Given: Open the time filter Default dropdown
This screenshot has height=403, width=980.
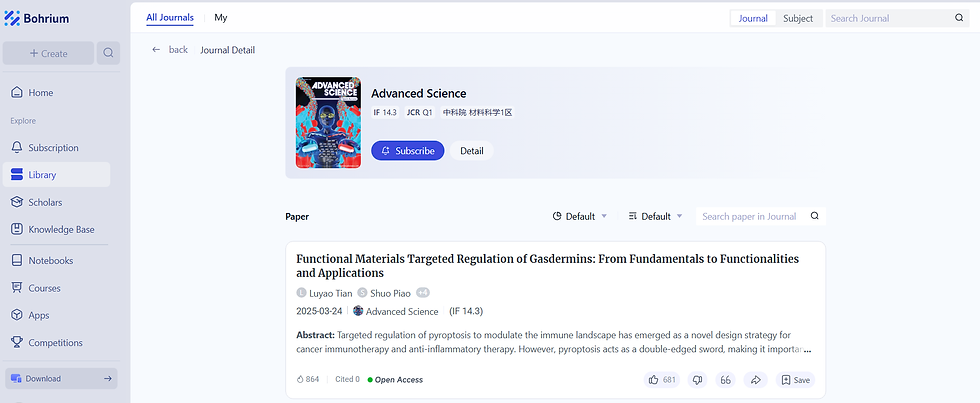Looking at the screenshot, I should pos(580,216).
